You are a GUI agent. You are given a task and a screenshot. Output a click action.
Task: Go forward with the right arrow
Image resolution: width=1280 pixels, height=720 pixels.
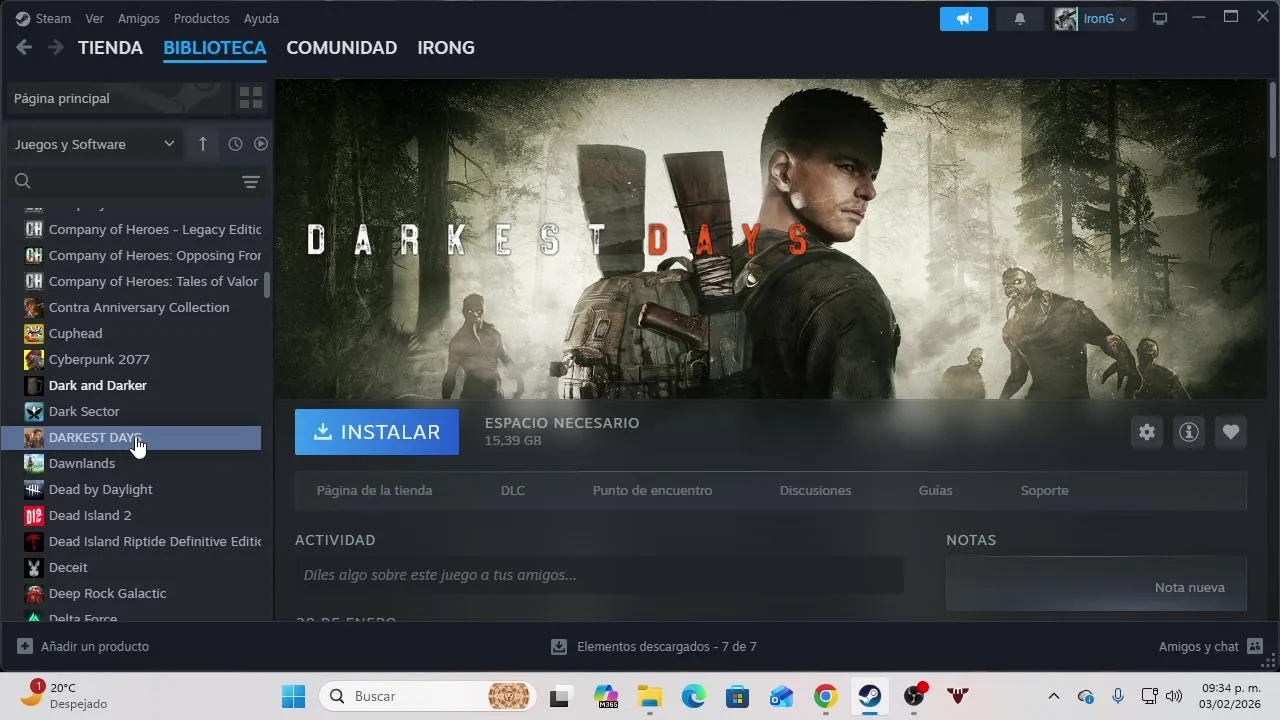click(56, 47)
